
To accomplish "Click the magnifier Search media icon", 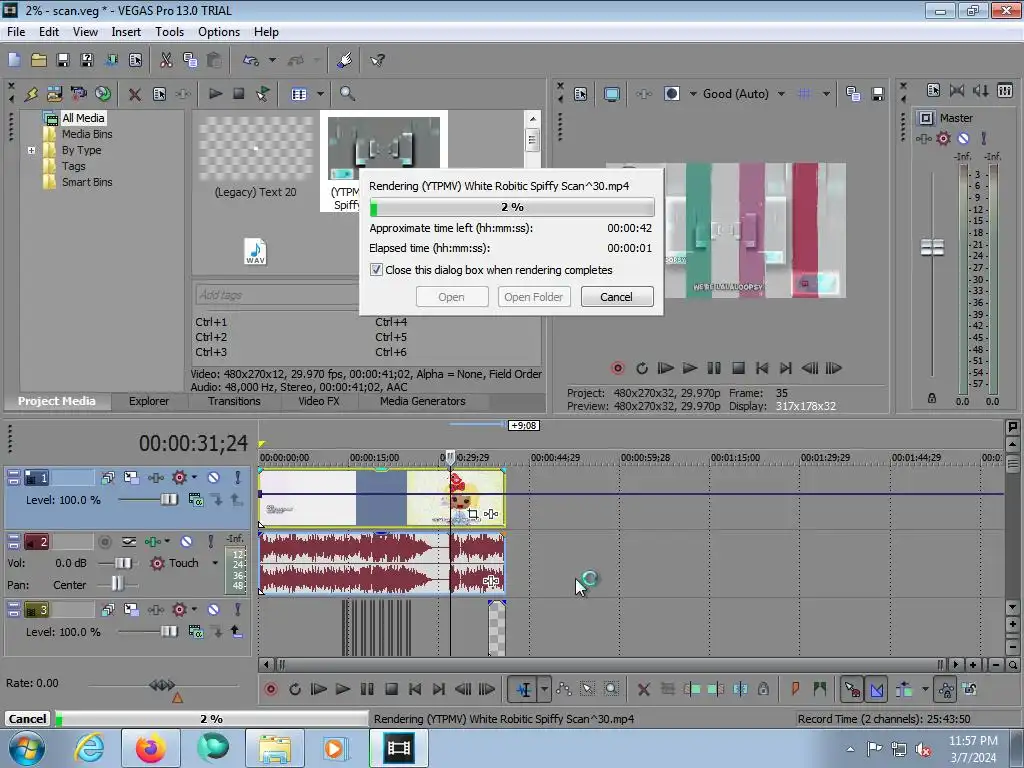I will pos(347,94).
